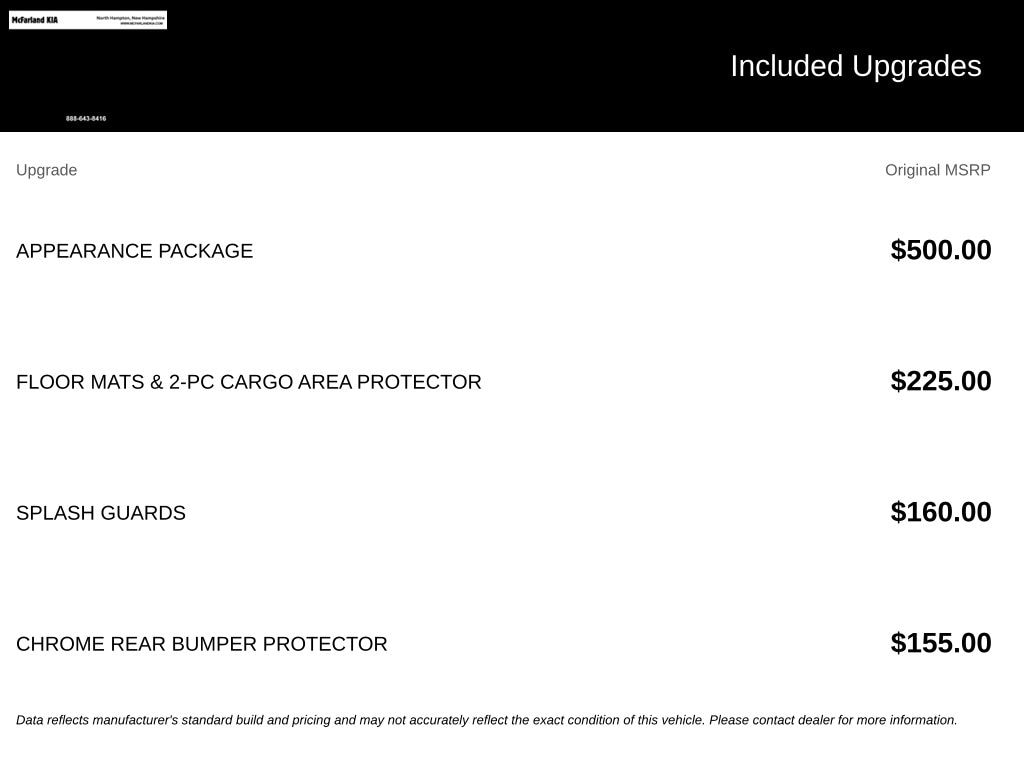This screenshot has width=1024, height=768.
Task: Click the Original MSRP column header
Action: (937, 170)
